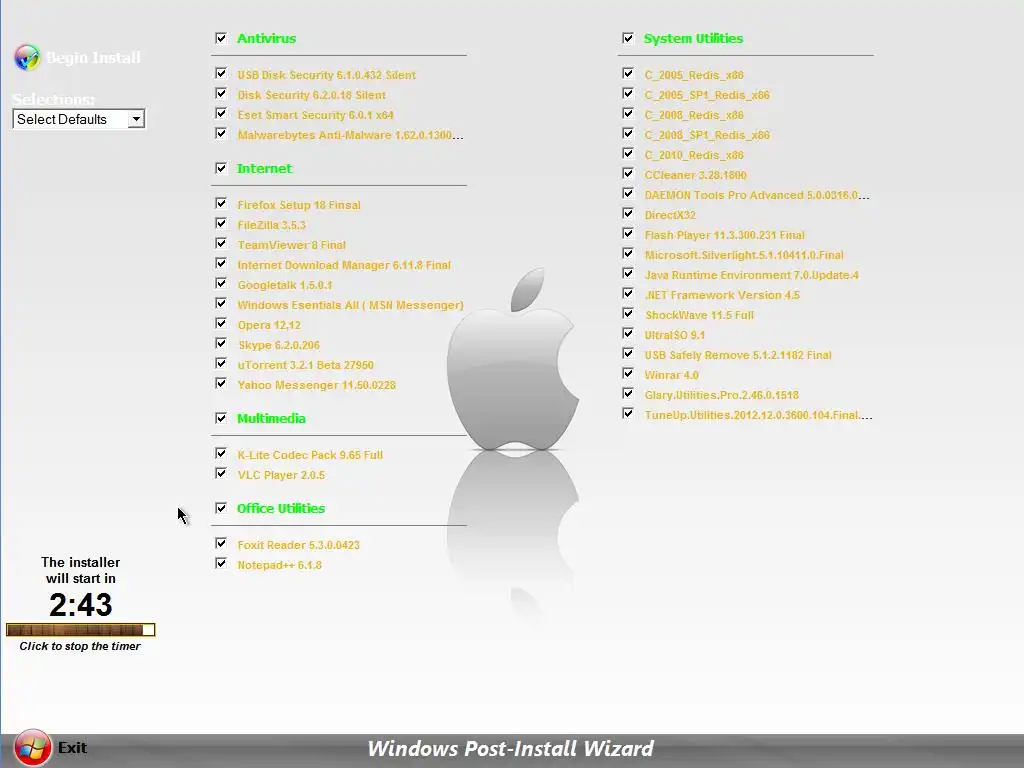The height and width of the screenshot is (768, 1024).
Task: Uncheck Windows Esentials All checkbox
Action: 221,304
